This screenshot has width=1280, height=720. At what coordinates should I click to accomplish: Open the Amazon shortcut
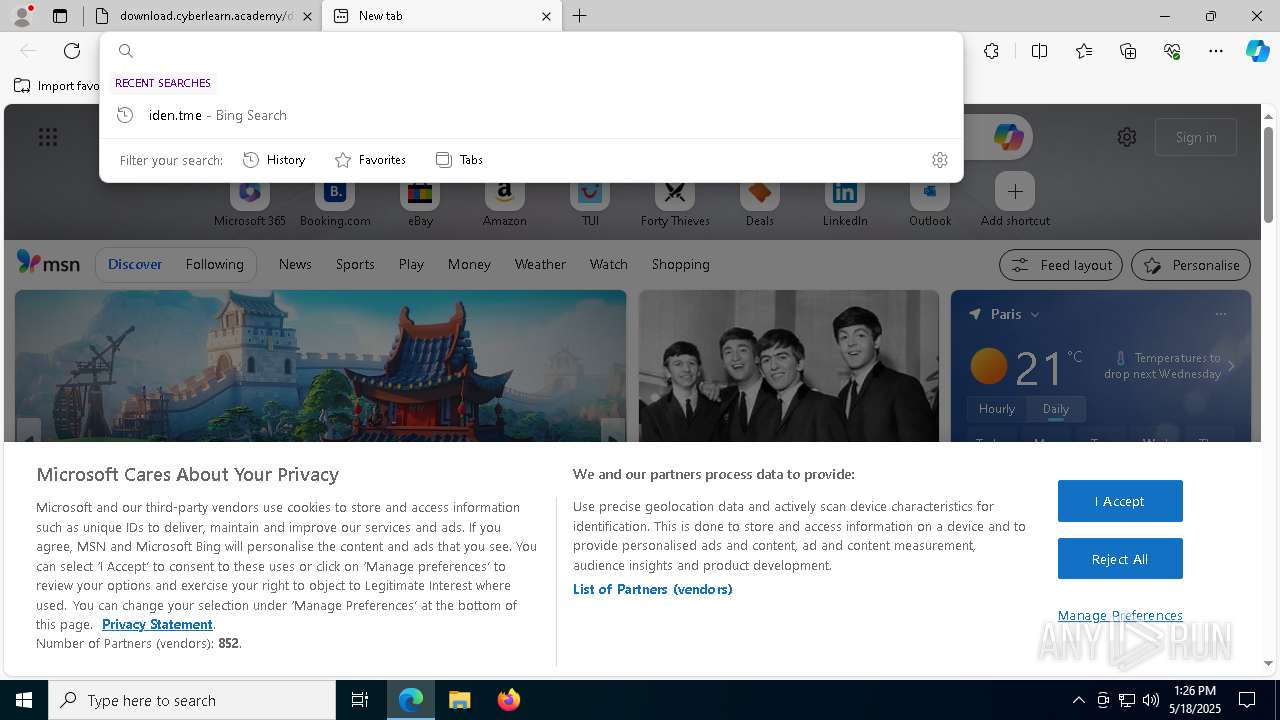click(x=504, y=202)
